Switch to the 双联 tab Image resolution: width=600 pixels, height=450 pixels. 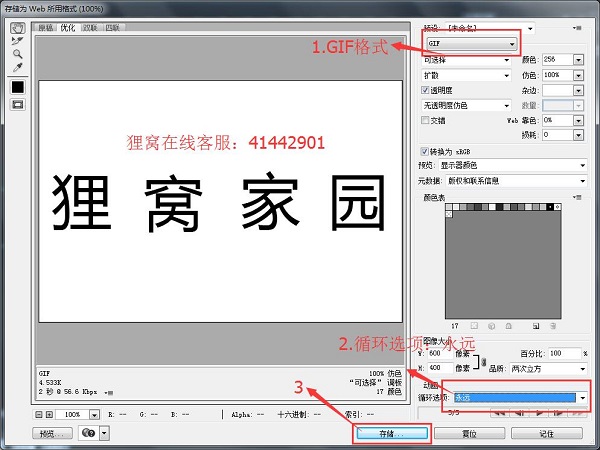click(x=91, y=28)
